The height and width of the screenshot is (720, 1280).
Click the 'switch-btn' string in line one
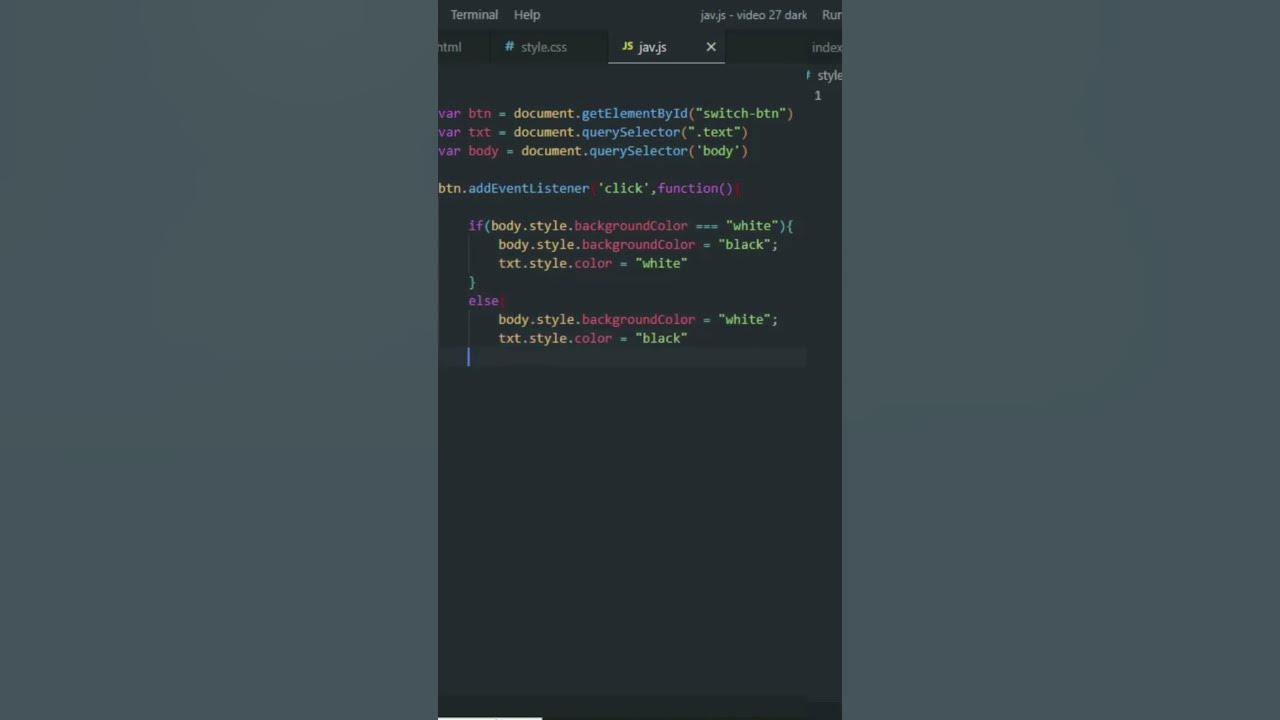[x=740, y=113]
